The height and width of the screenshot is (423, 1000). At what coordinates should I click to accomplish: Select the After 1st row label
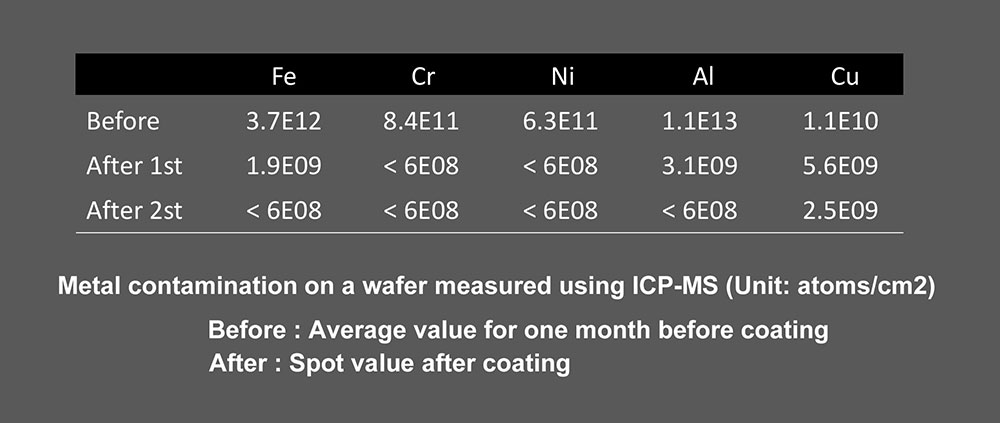(x=135, y=166)
